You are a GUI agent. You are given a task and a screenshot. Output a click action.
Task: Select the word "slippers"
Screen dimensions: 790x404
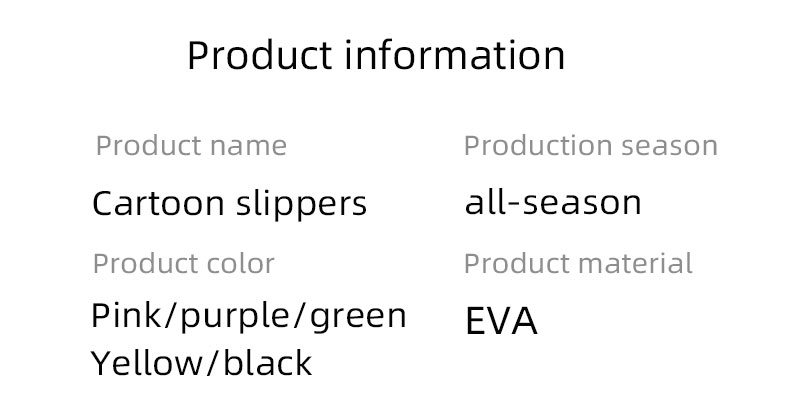click(x=303, y=206)
